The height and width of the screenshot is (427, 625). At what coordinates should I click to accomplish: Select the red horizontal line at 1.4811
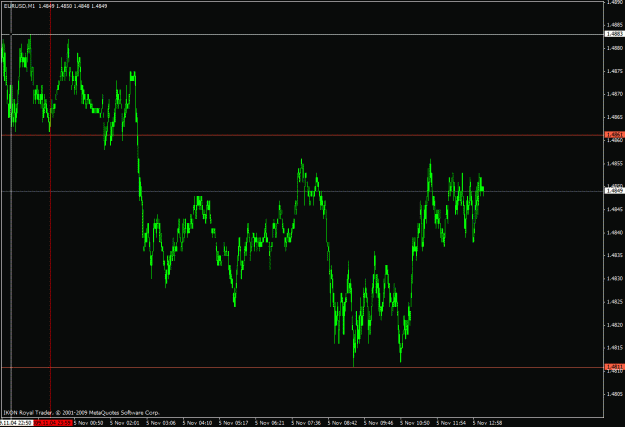pyautogui.click(x=303, y=367)
